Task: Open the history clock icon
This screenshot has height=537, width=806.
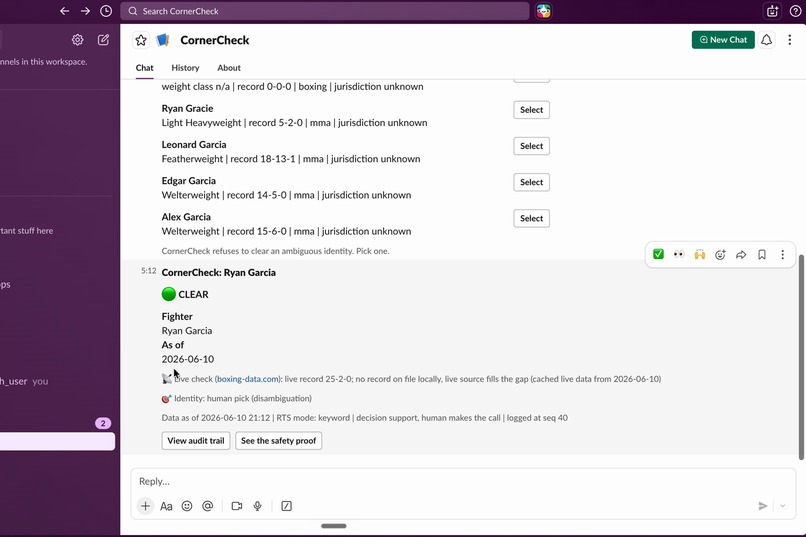Action: [106, 11]
